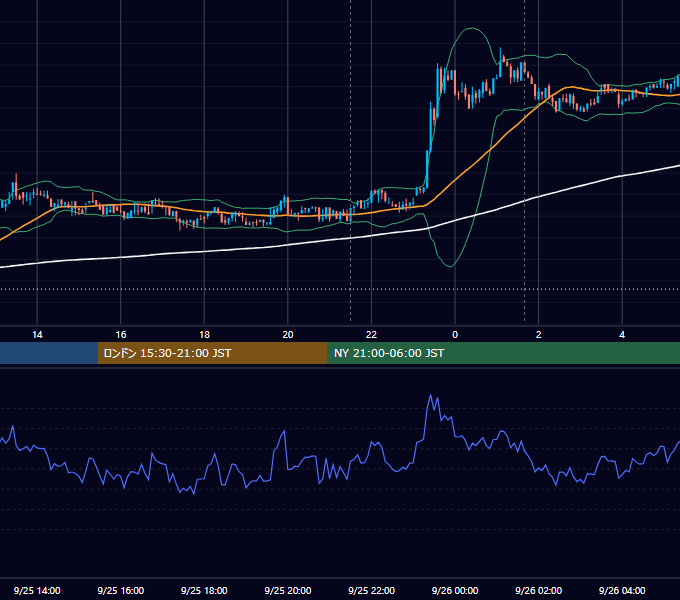Click the upper Bollinger band peak after midnight
Viewport: 680px width, 600px height.
(x=471, y=28)
